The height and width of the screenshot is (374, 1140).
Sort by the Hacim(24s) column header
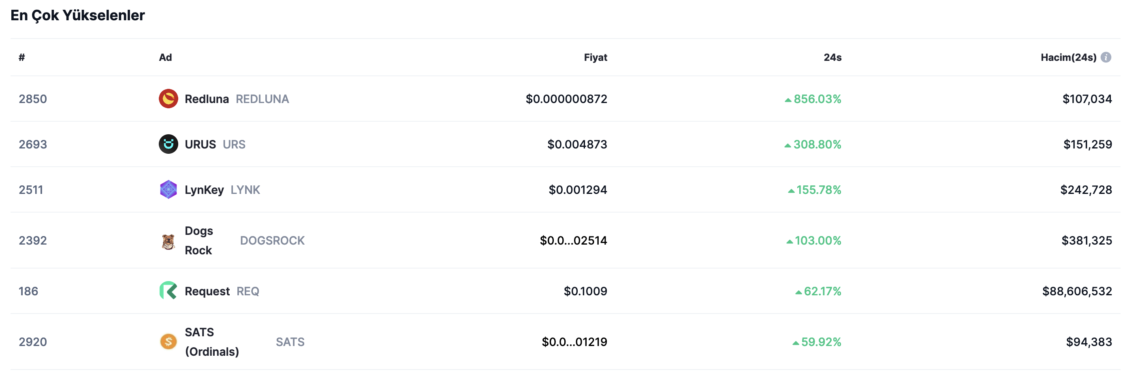[x=1068, y=57]
